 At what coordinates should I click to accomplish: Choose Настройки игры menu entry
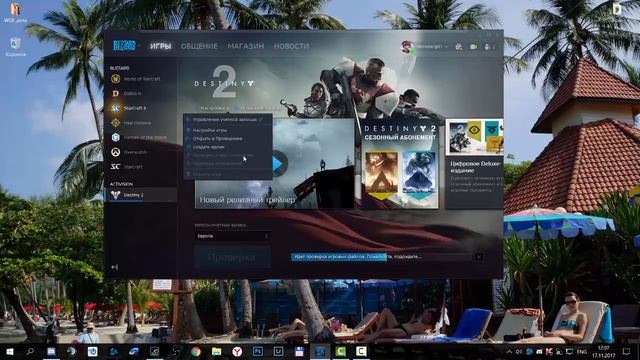click(228, 130)
